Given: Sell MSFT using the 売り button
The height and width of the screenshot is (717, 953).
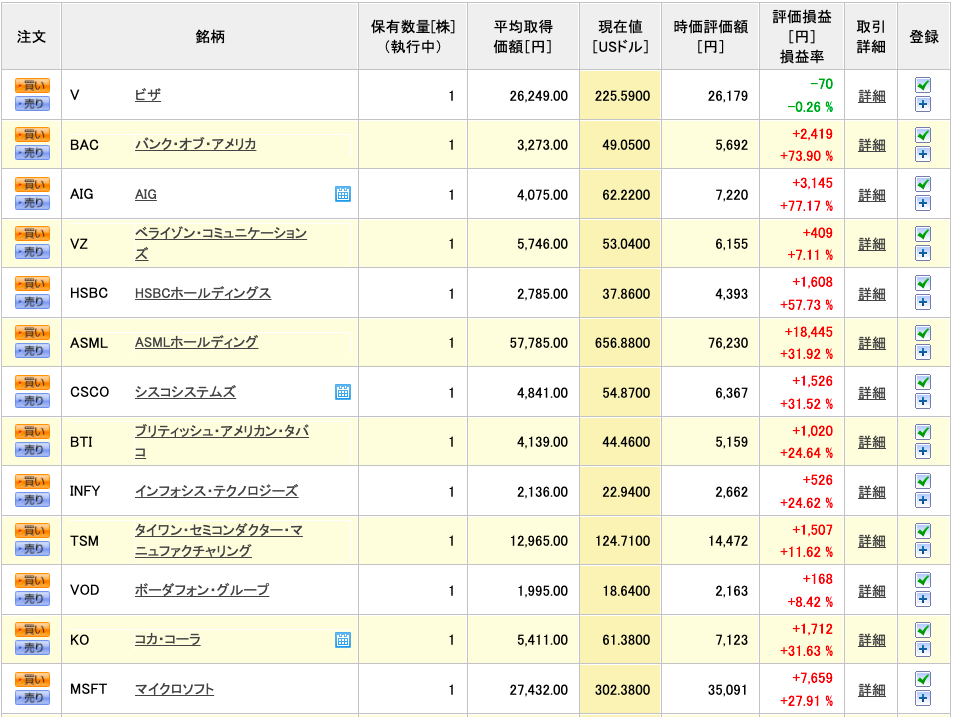Looking at the screenshot, I should click(32, 698).
